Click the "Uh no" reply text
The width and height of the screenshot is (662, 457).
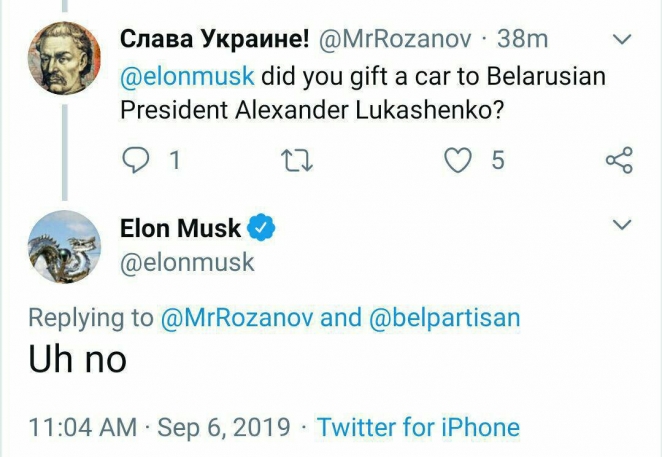click(79, 359)
